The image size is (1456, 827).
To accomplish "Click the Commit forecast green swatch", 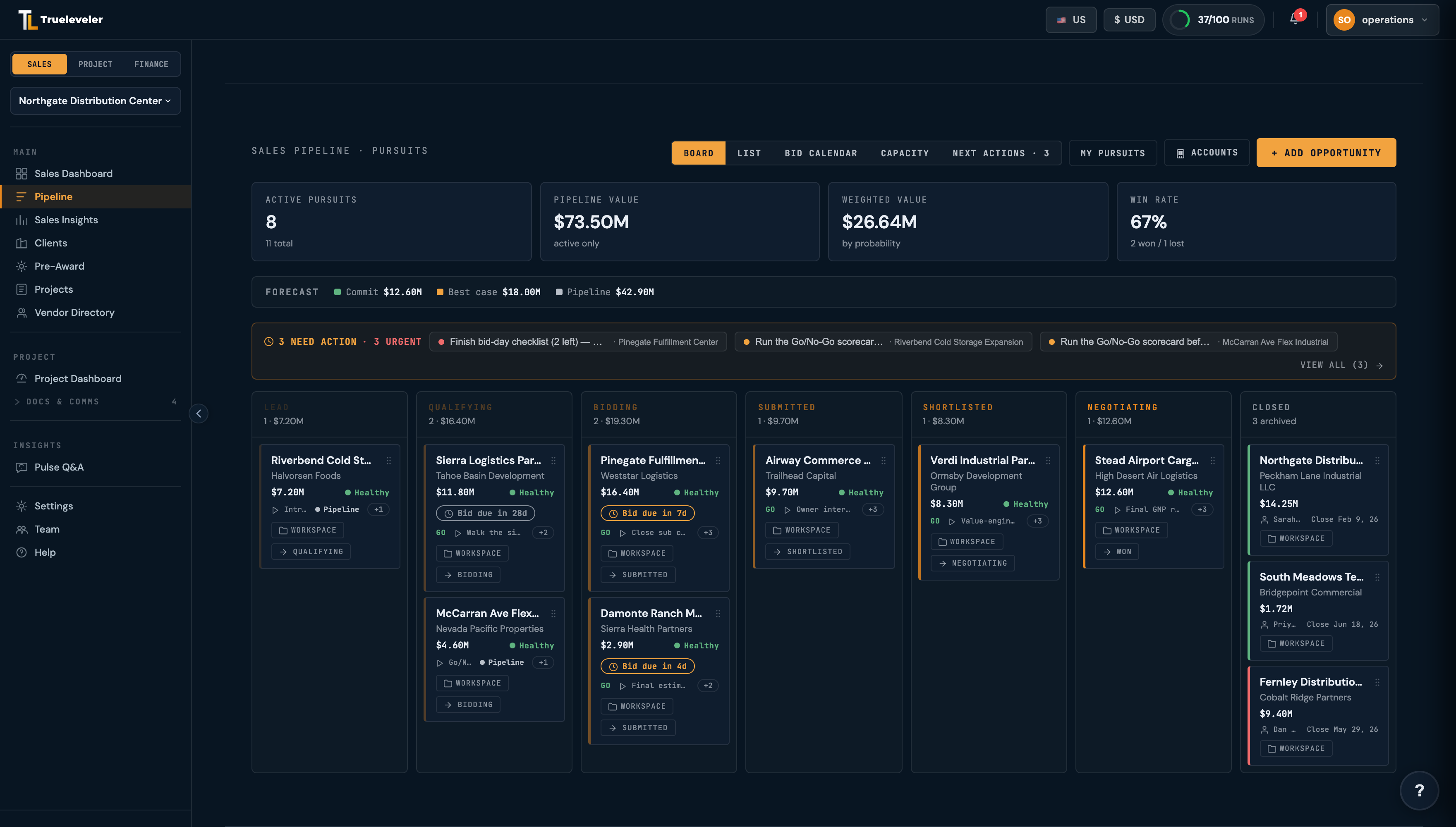I will 338,292.
